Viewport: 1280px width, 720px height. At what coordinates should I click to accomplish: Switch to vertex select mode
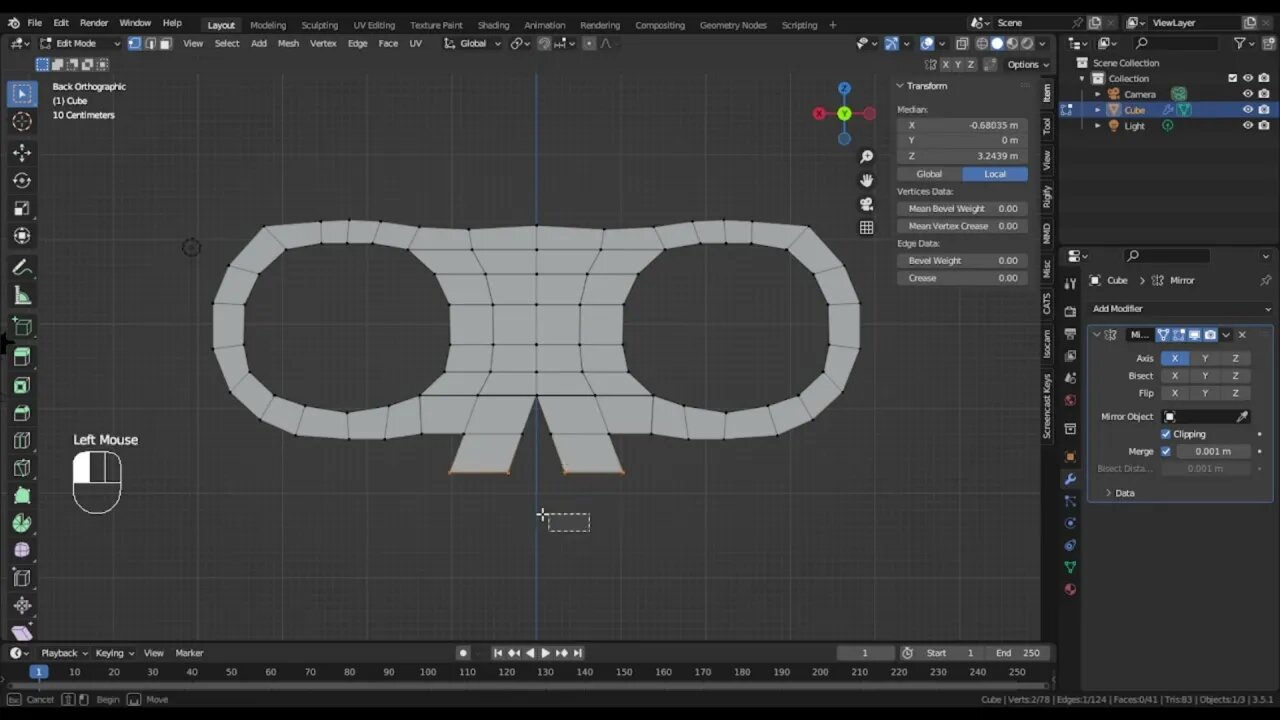click(134, 43)
